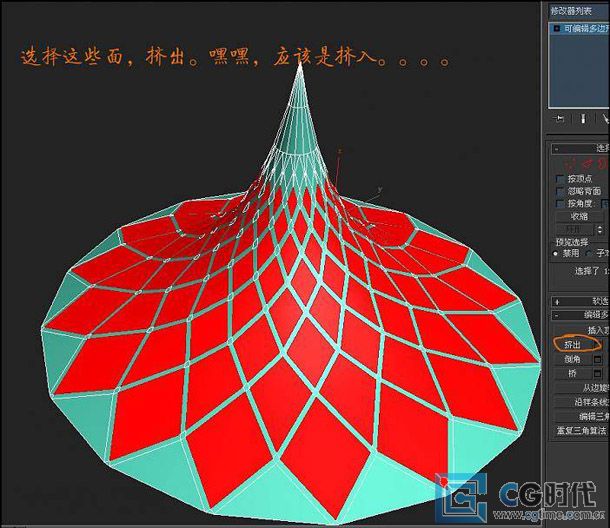Open the 桥 settings box

pos(598,374)
